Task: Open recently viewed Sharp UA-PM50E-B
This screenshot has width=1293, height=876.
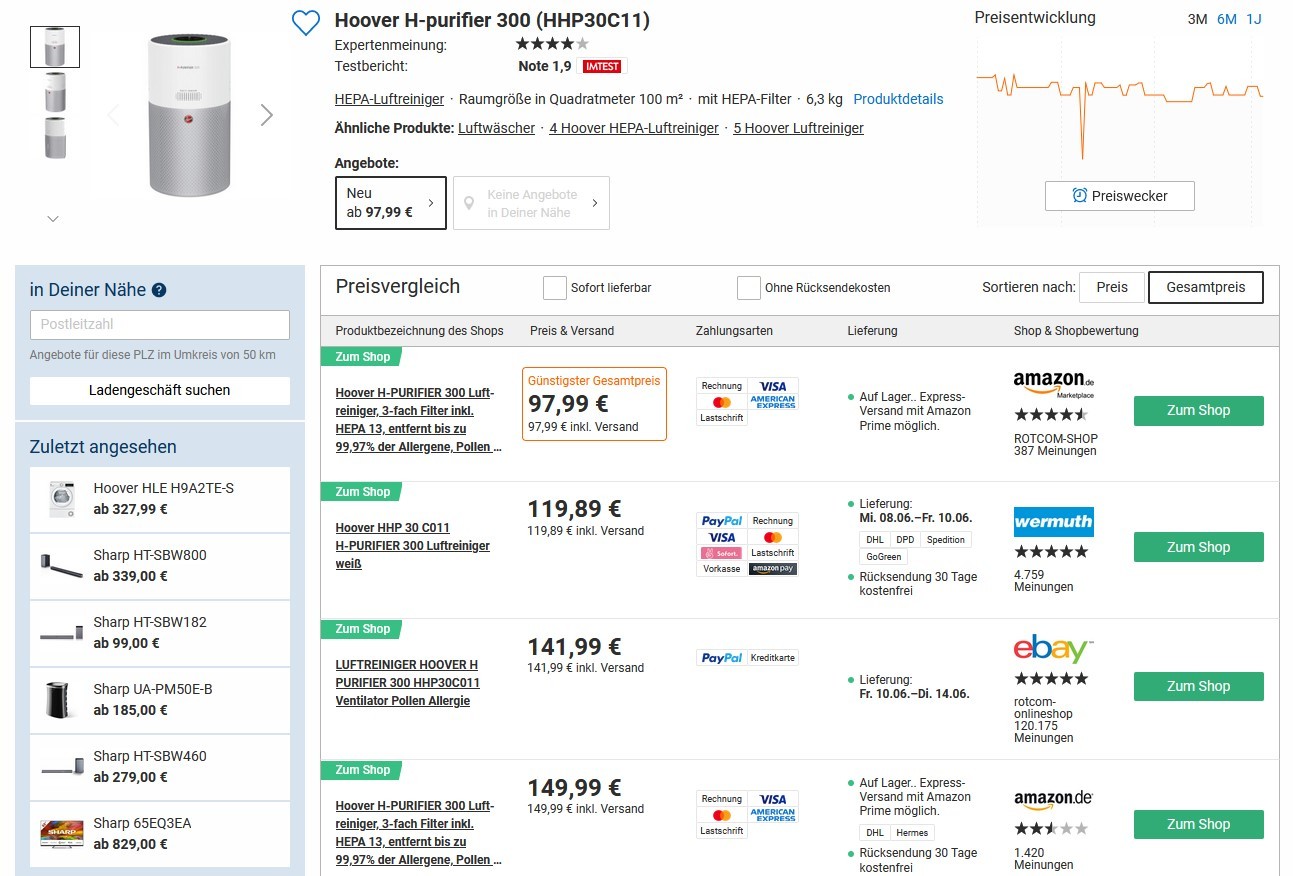Action: point(160,699)
